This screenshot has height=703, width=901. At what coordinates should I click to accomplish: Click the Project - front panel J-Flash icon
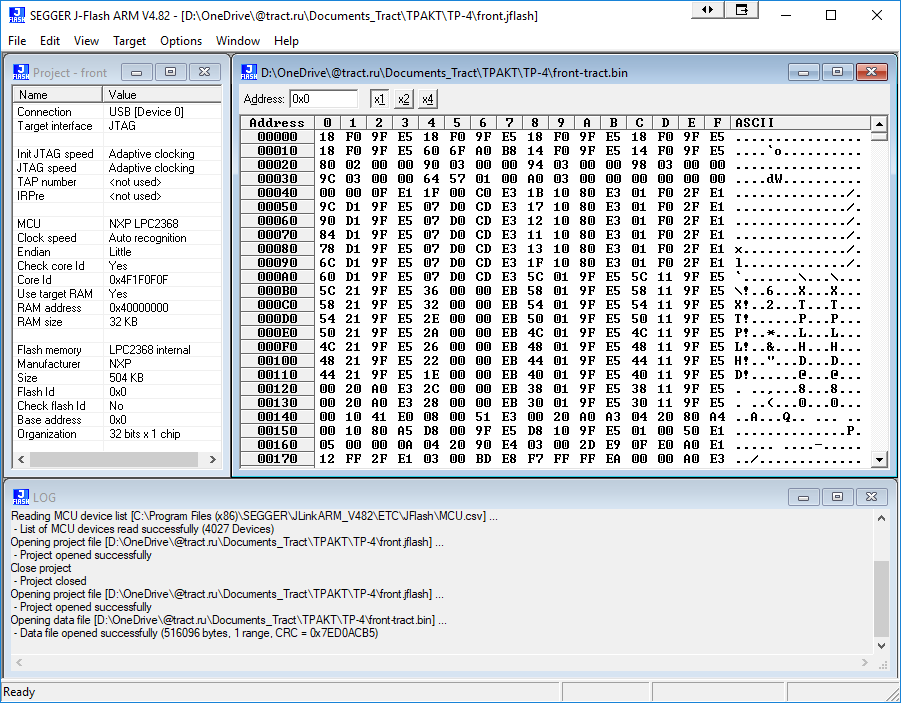click(21, 72)
